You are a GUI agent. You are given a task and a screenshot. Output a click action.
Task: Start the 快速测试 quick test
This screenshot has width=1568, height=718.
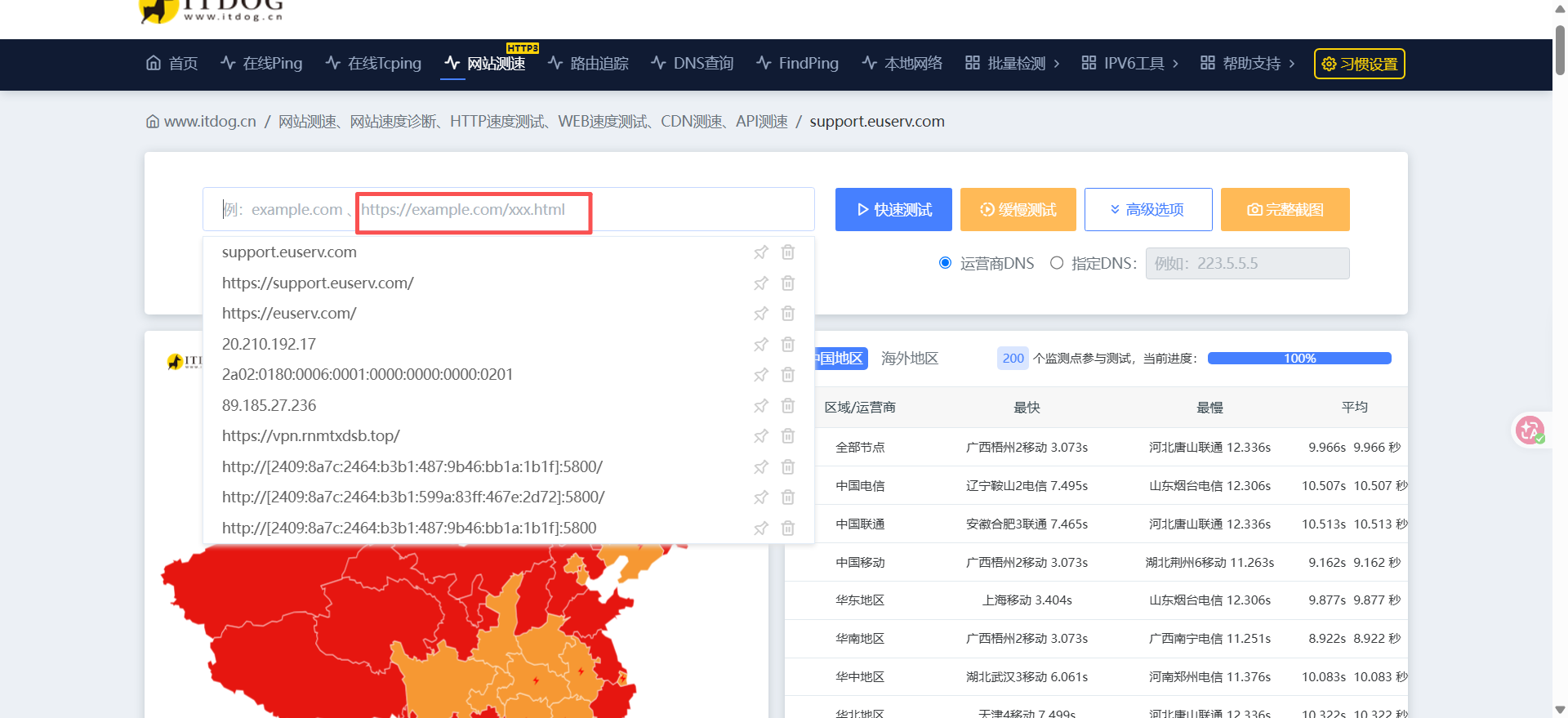[893, 210]
